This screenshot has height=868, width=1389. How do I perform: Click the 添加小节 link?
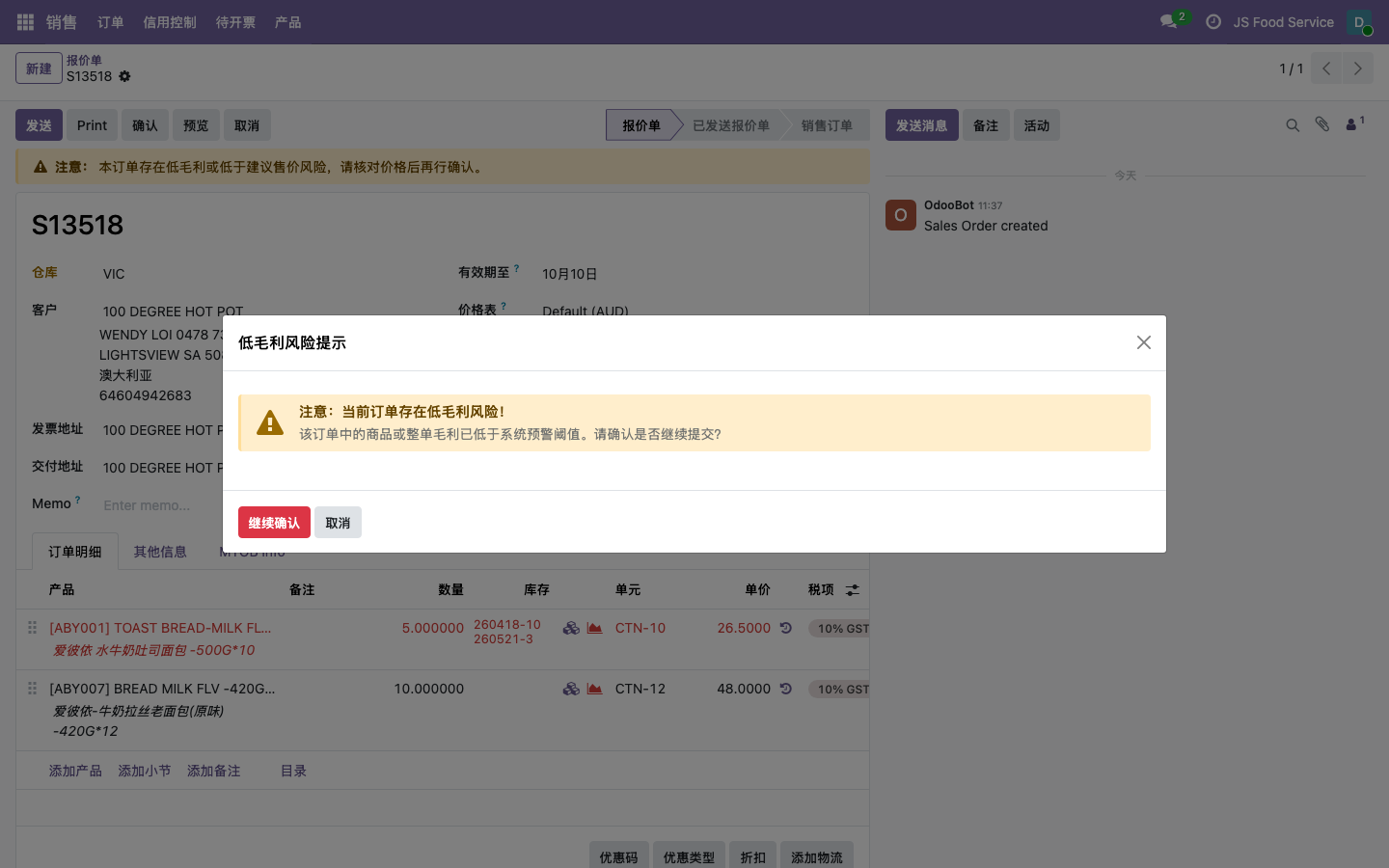(x=145, y=771)
